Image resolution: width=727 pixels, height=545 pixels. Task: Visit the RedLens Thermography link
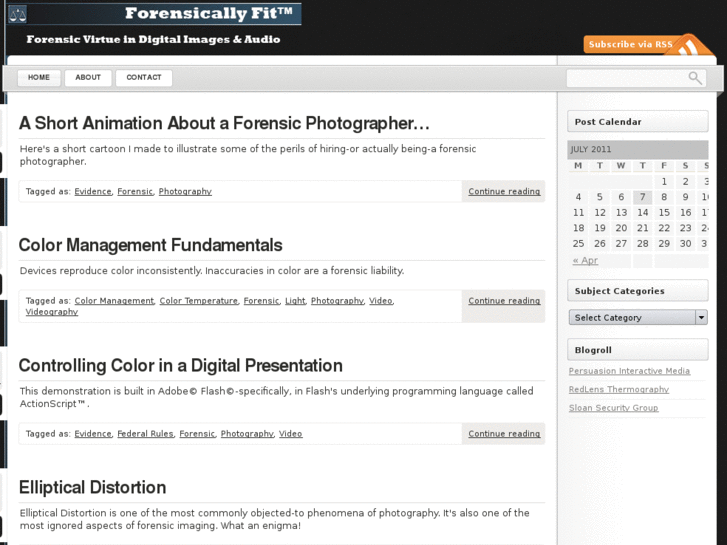tap(618, 389)
